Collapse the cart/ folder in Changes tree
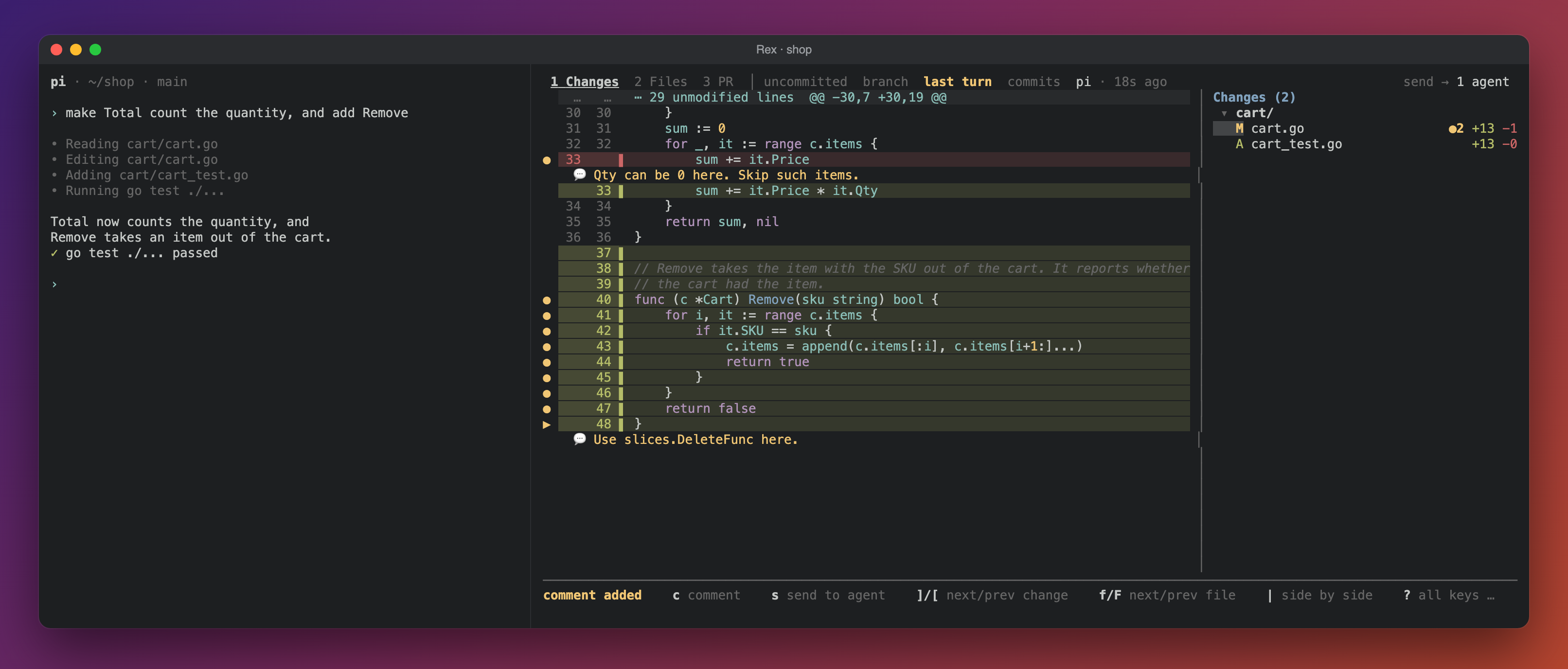1568x669 pixels. coord(1224,113)
